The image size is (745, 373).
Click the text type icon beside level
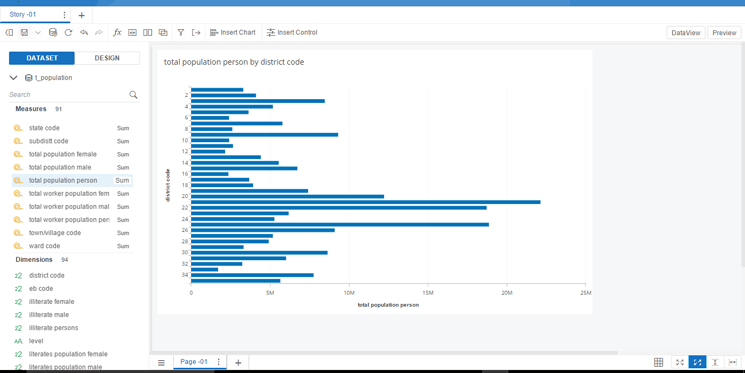point(19,341)
